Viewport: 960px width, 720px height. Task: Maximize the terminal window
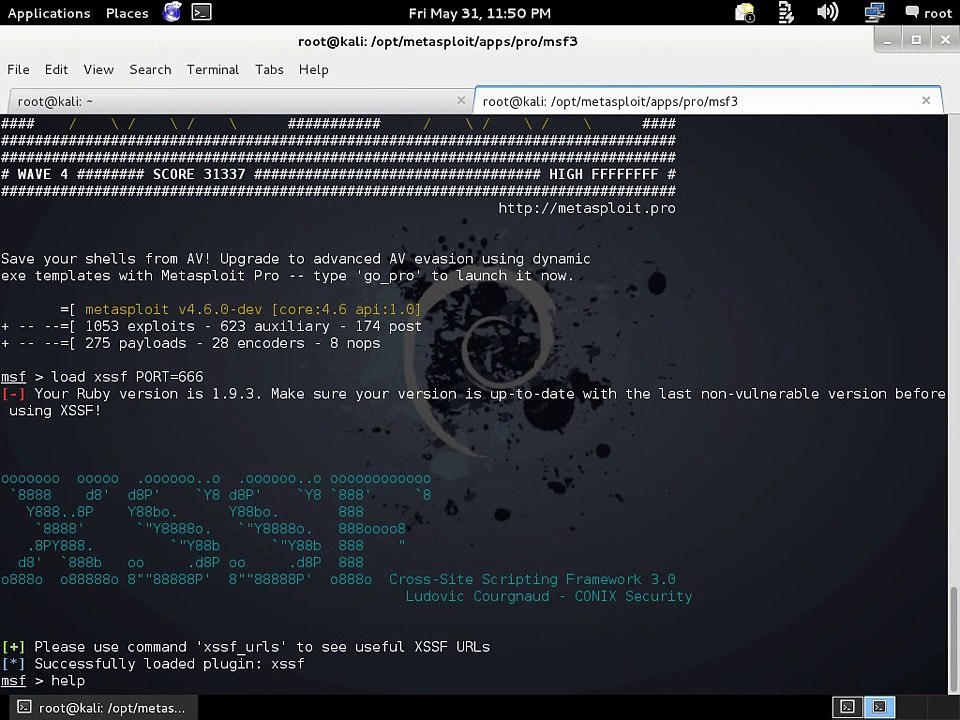916,40
